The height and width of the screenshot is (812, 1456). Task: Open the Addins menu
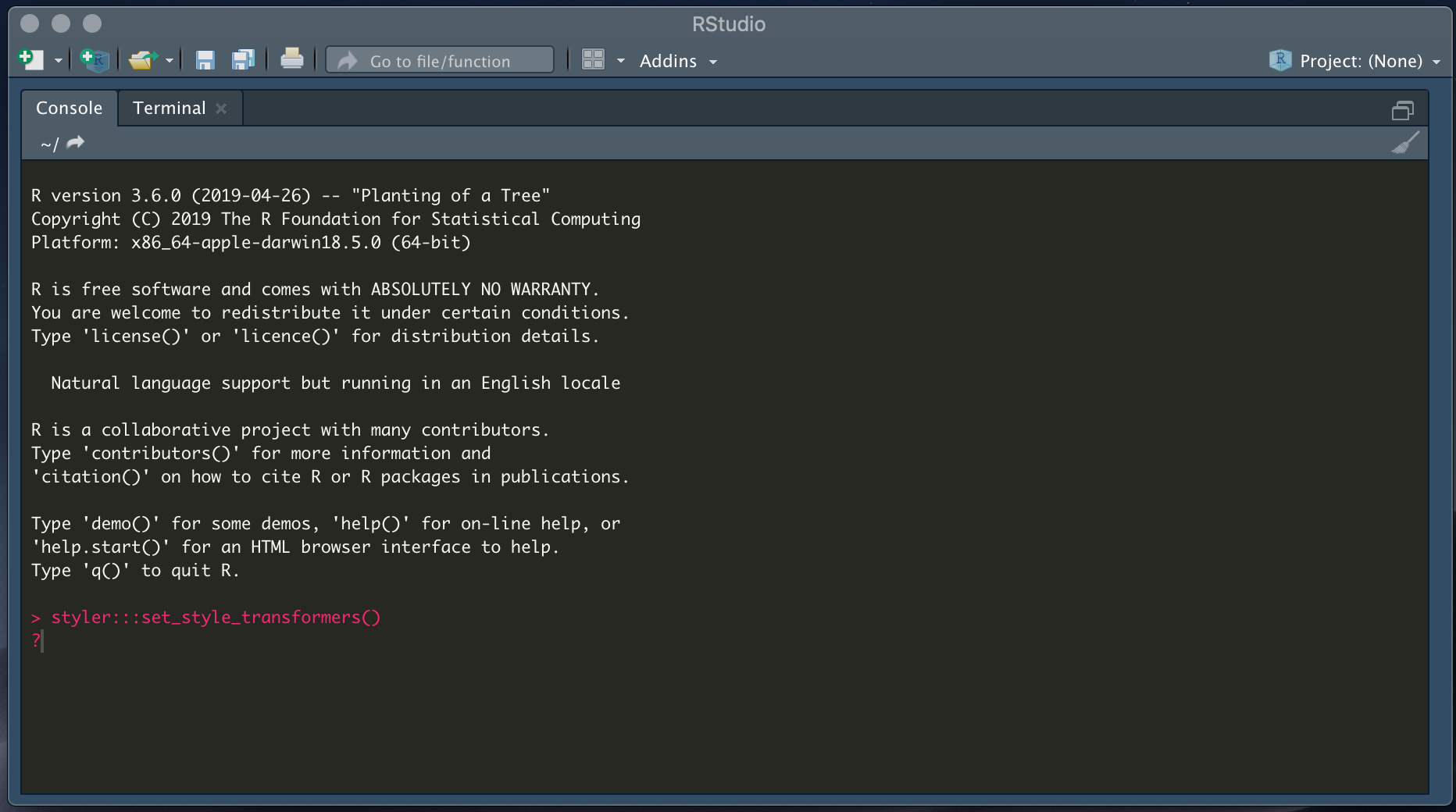point(677,61)
